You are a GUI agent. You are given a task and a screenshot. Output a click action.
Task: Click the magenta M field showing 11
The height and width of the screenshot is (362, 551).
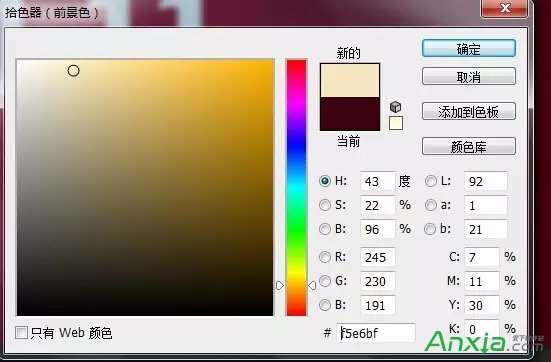tap(481, 281)
